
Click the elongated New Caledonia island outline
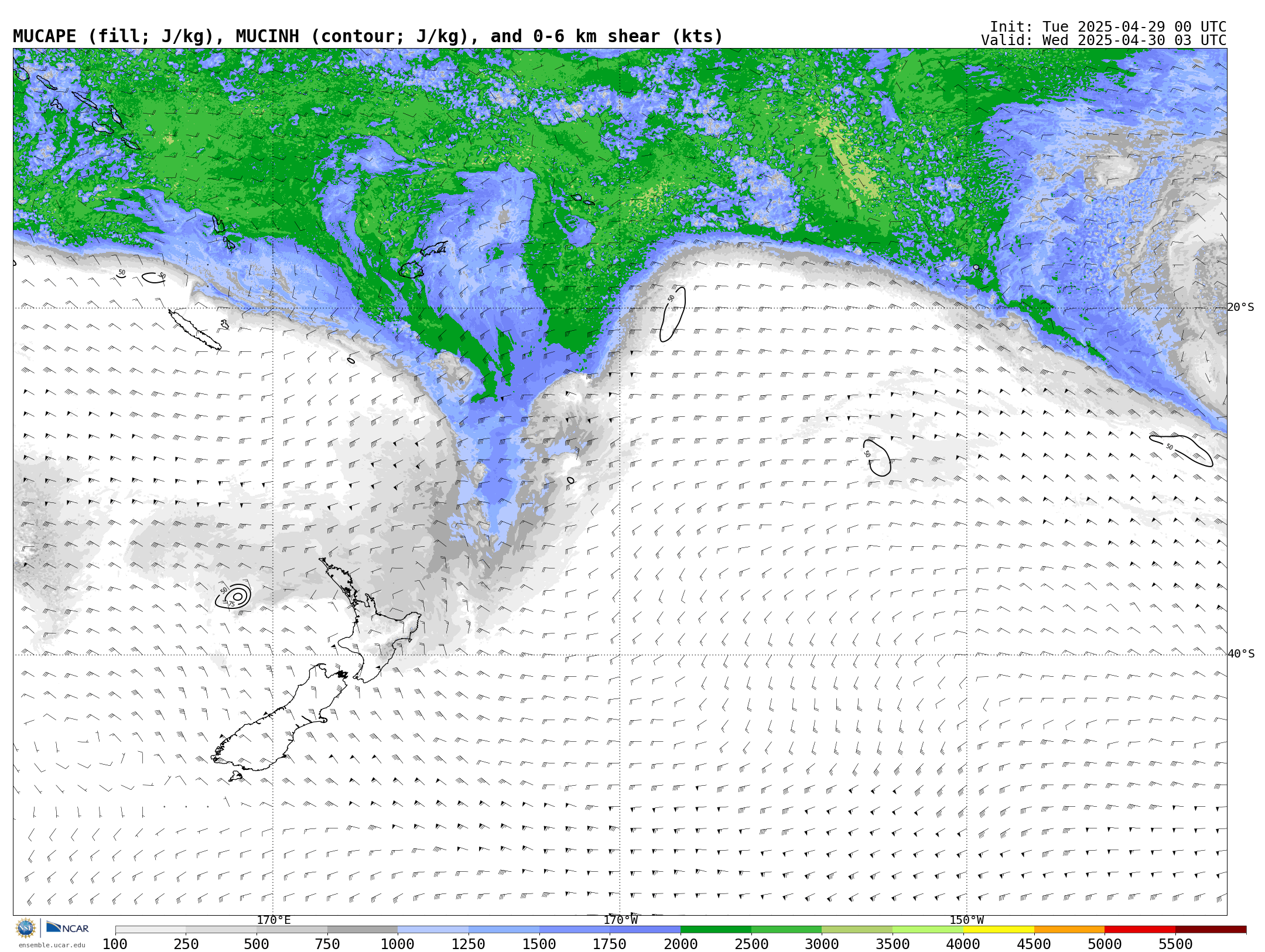click(195, 330)
